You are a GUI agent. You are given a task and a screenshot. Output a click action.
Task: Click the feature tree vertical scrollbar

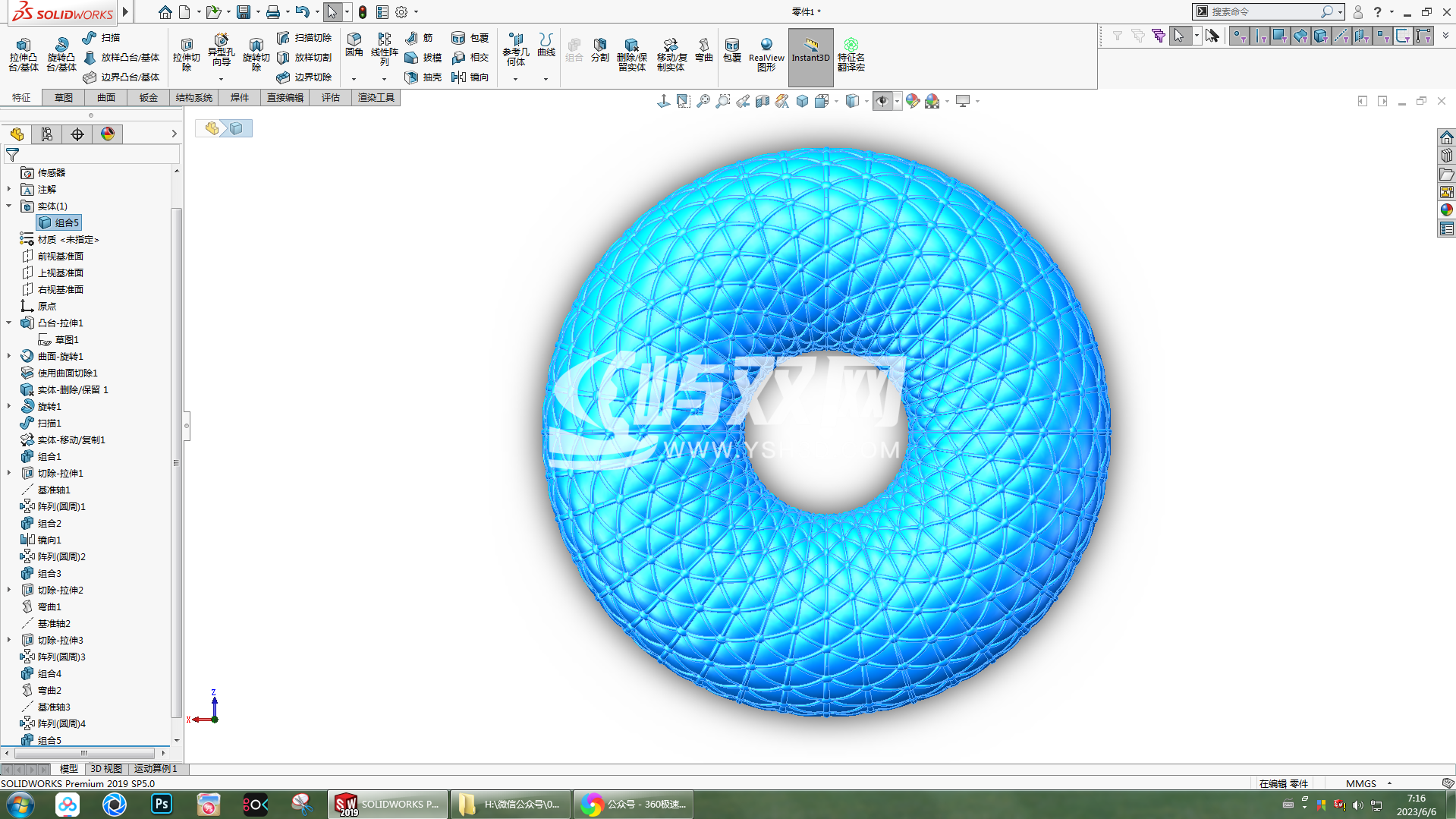tap(176, 463)
